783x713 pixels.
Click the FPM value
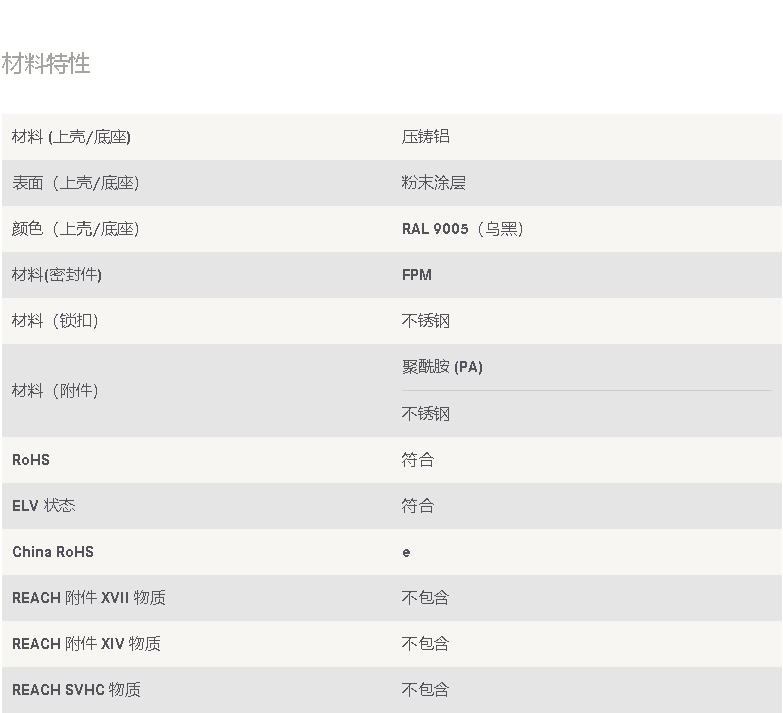[x=417, y=275]
